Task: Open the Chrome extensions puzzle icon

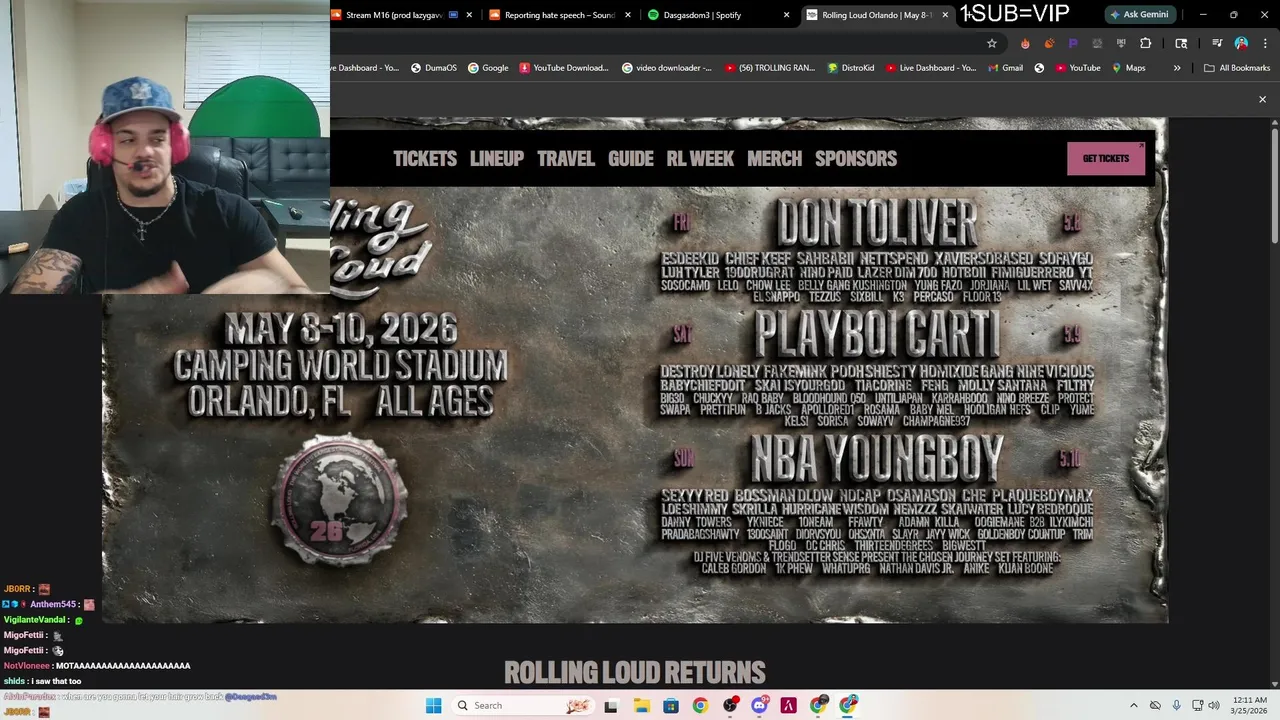Action: click(x=1145, y=43)
